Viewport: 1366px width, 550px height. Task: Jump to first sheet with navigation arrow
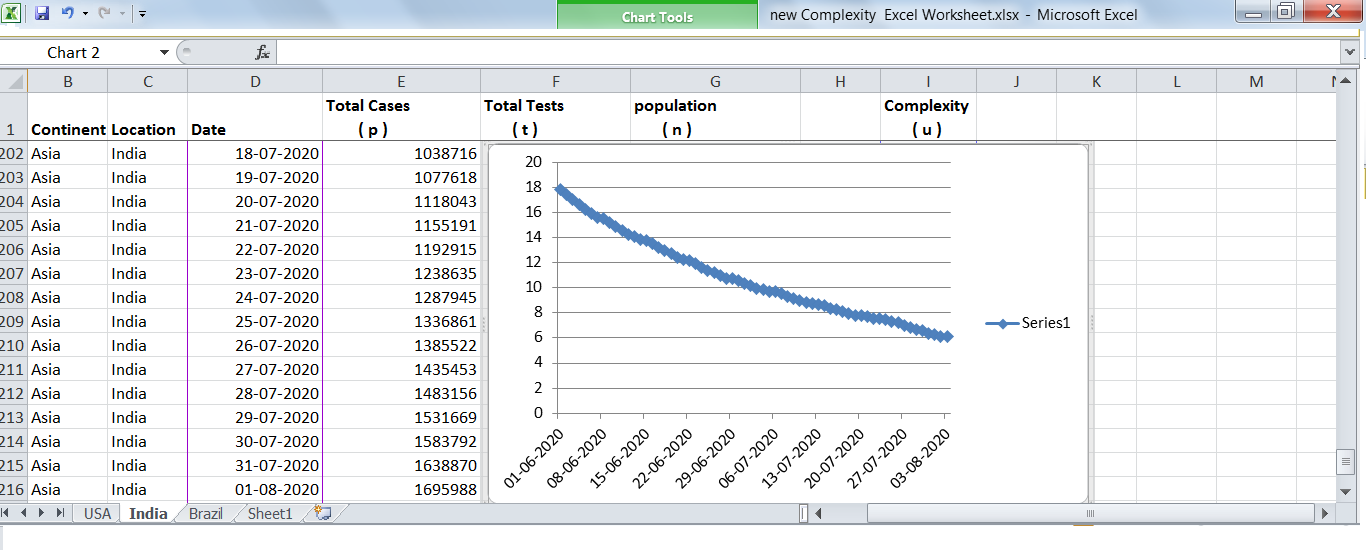(x=10, y=513)
